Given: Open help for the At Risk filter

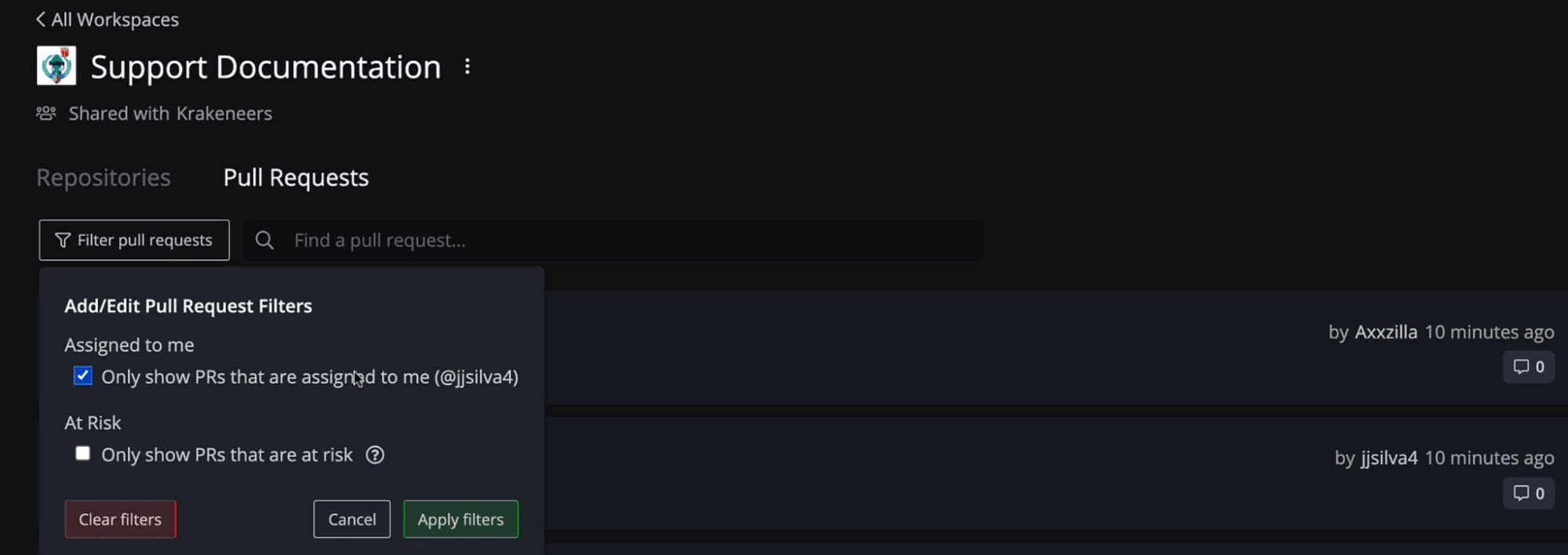Looking at the screenshot, I should pyautogui.click(x=375, y=455).
